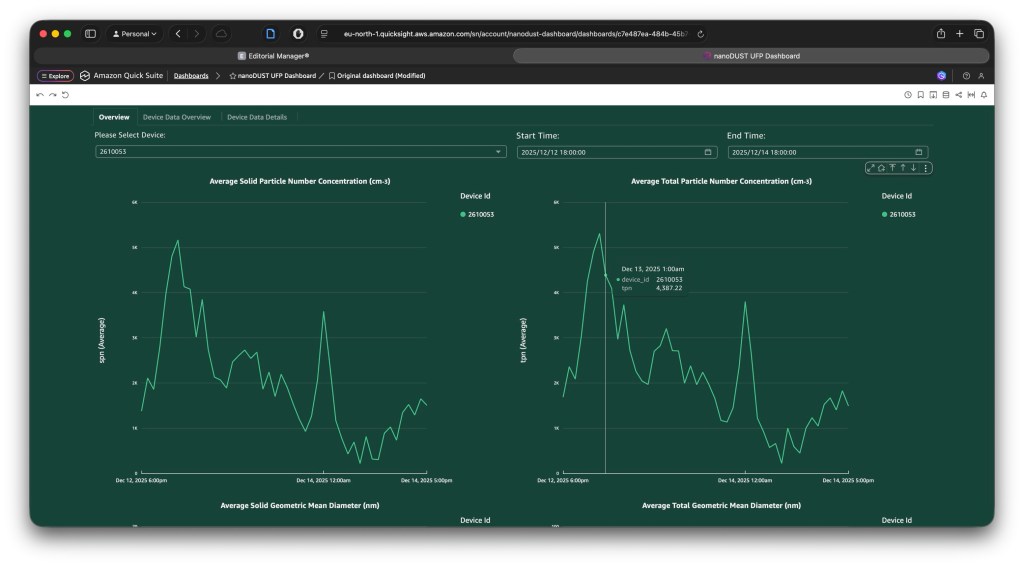The height and width of the screenshot is (566, 1024).
Task: Open the Personal profile dropdown in Safari
Action: [x=134, y=34]
